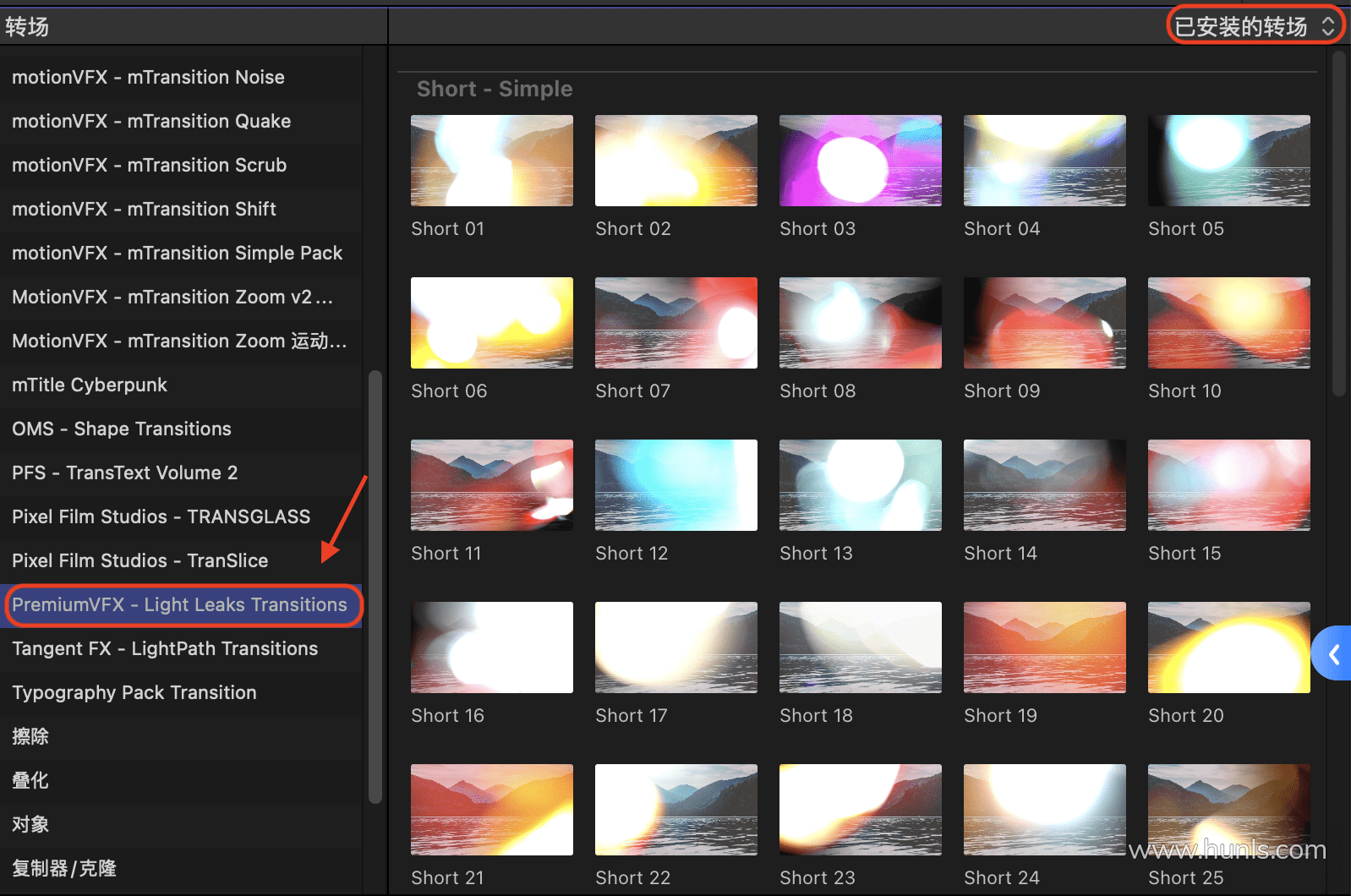Select the 复制器/克隆 category

(181, 868)
